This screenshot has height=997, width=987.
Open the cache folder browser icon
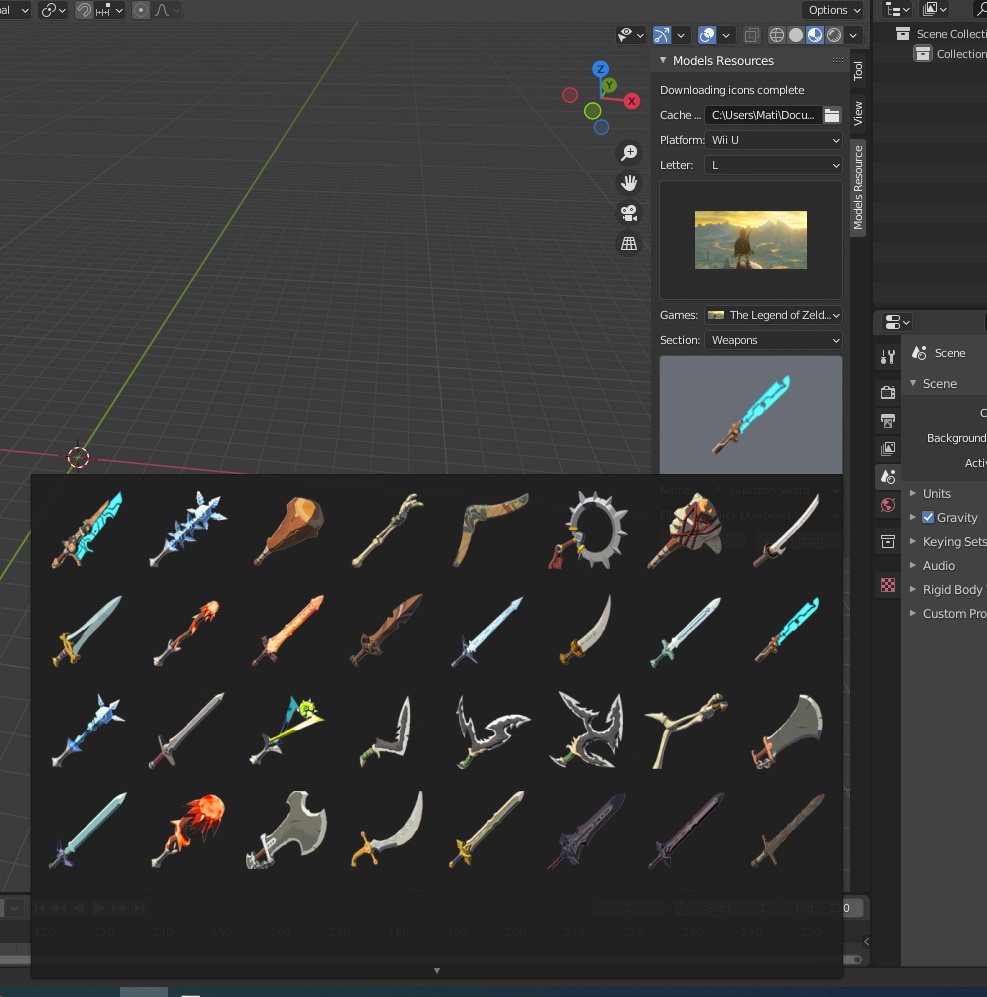(x=832, y=115)
